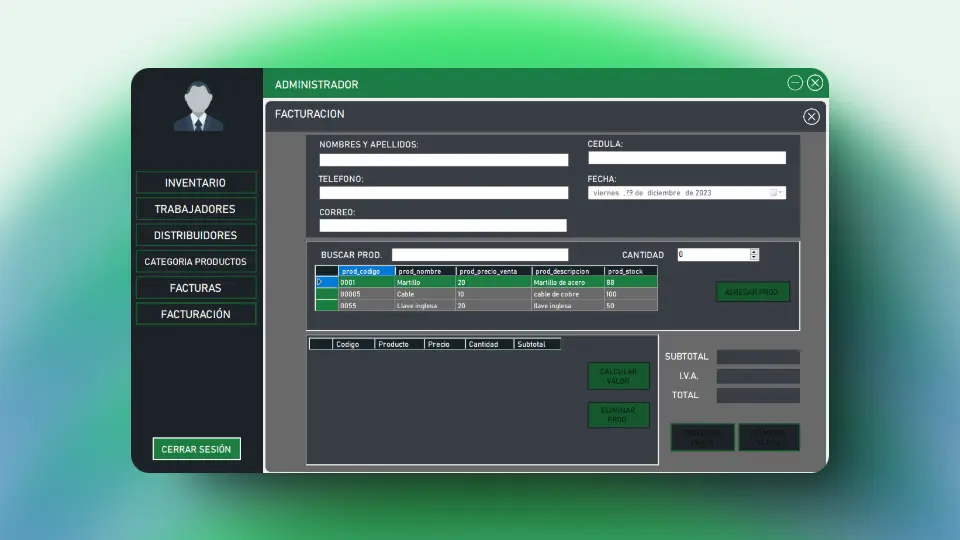Click the Martillo product name cell
This screenshot has height=540, width=960.
coord(426,282)
